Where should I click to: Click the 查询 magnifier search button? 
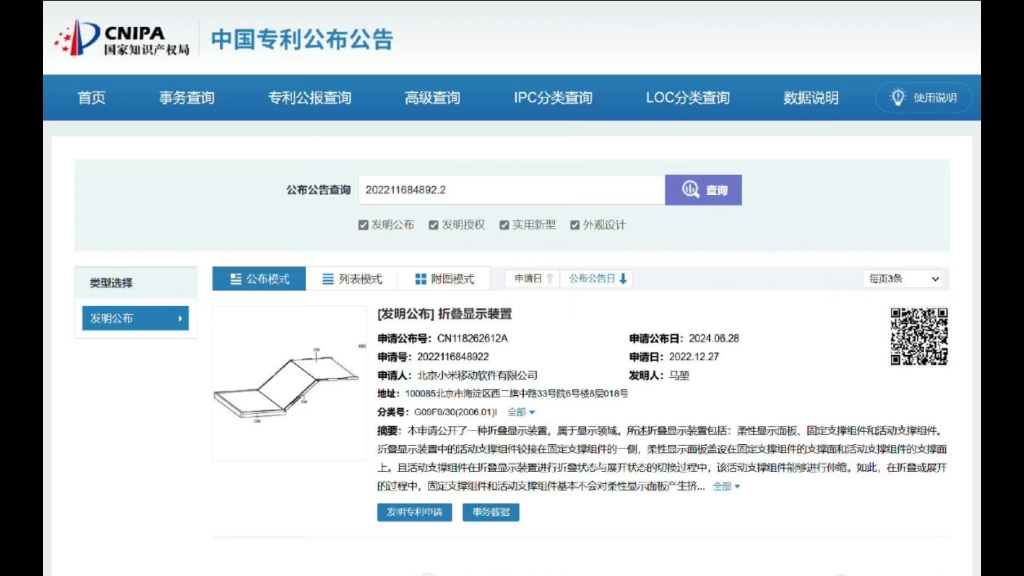703,189
